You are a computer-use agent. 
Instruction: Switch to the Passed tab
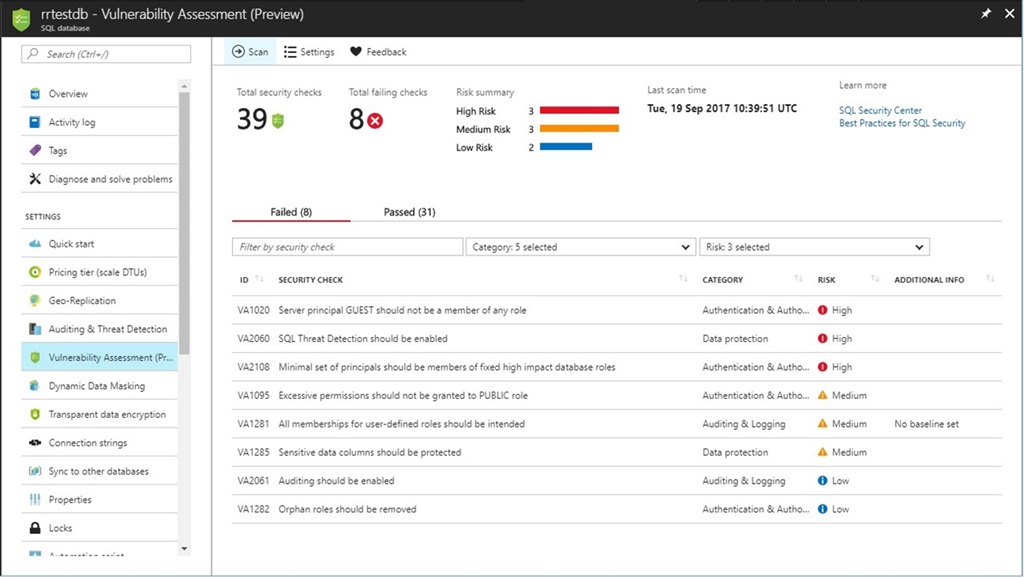[408, 212]
